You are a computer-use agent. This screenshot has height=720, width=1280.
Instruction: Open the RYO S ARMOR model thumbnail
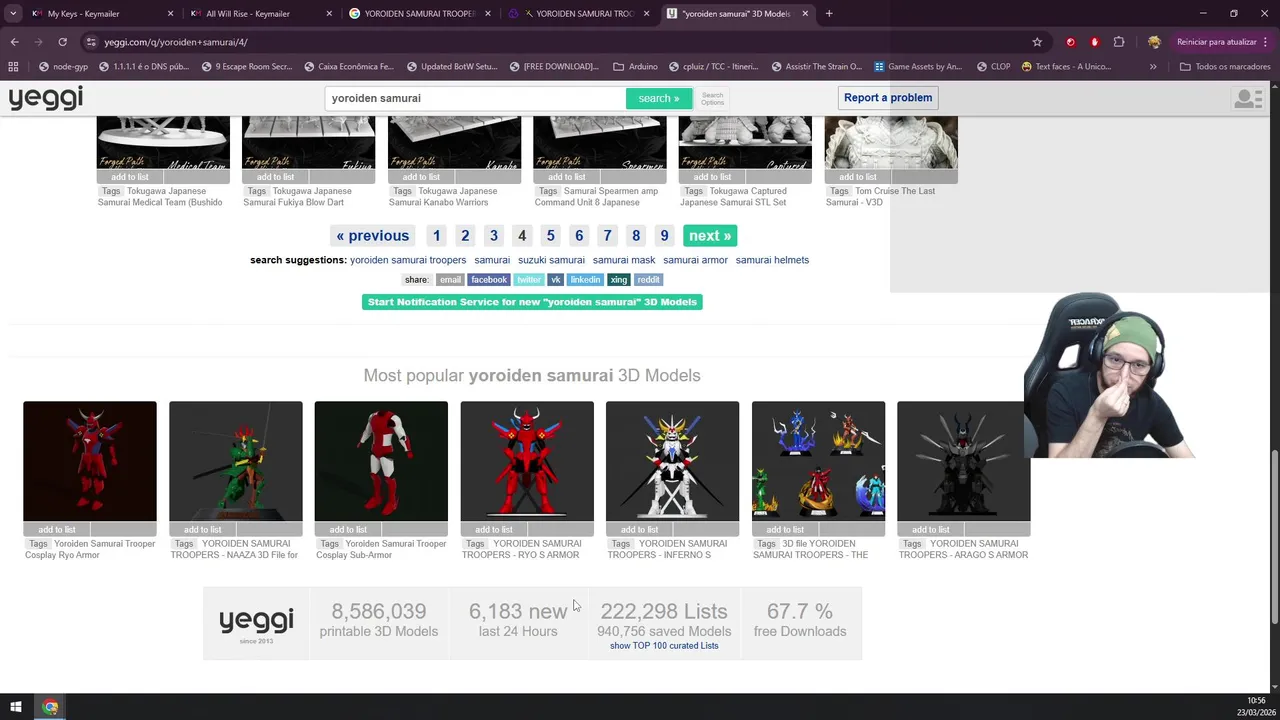coord(527,461)
